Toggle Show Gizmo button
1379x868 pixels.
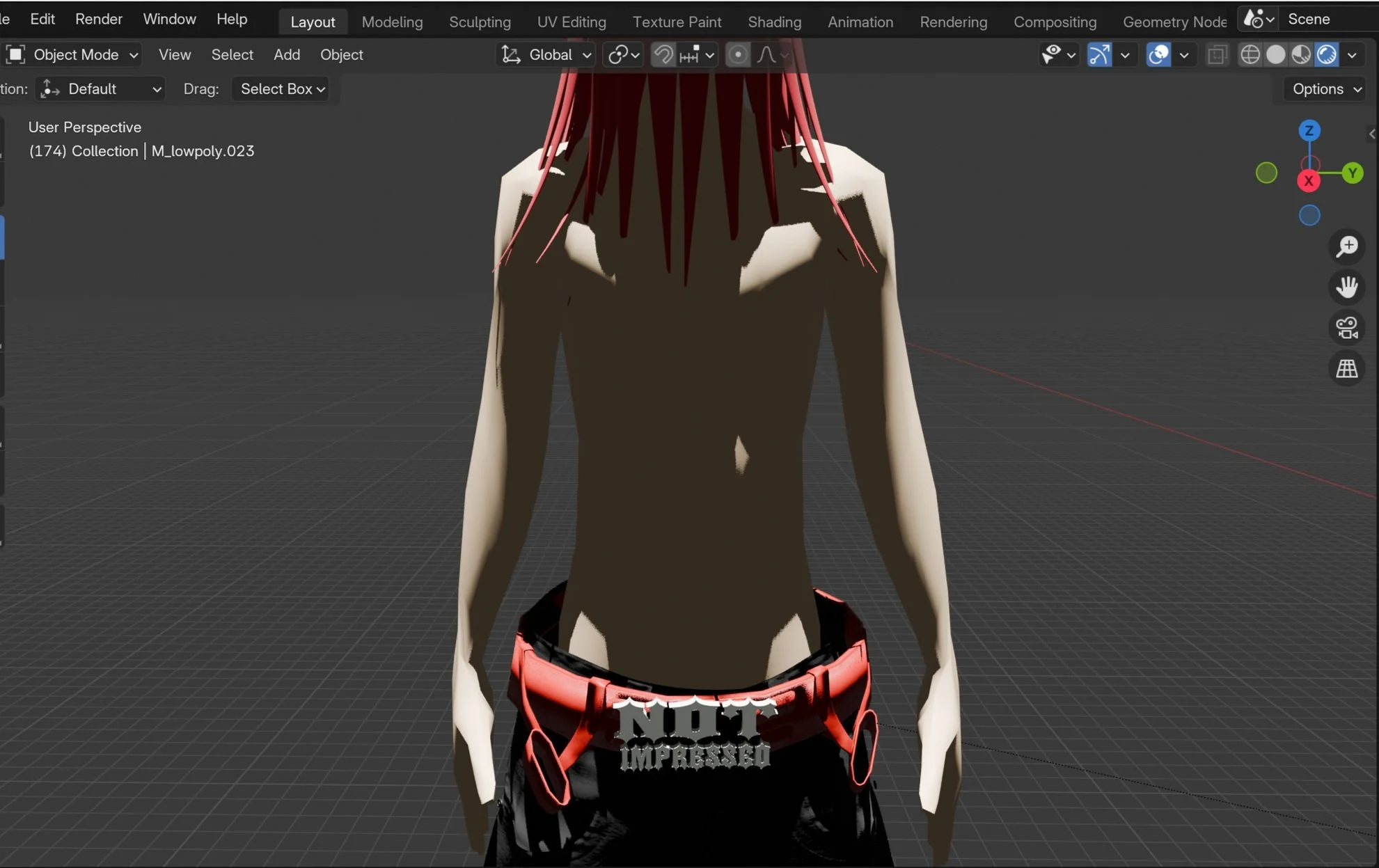coord(1099,55)
